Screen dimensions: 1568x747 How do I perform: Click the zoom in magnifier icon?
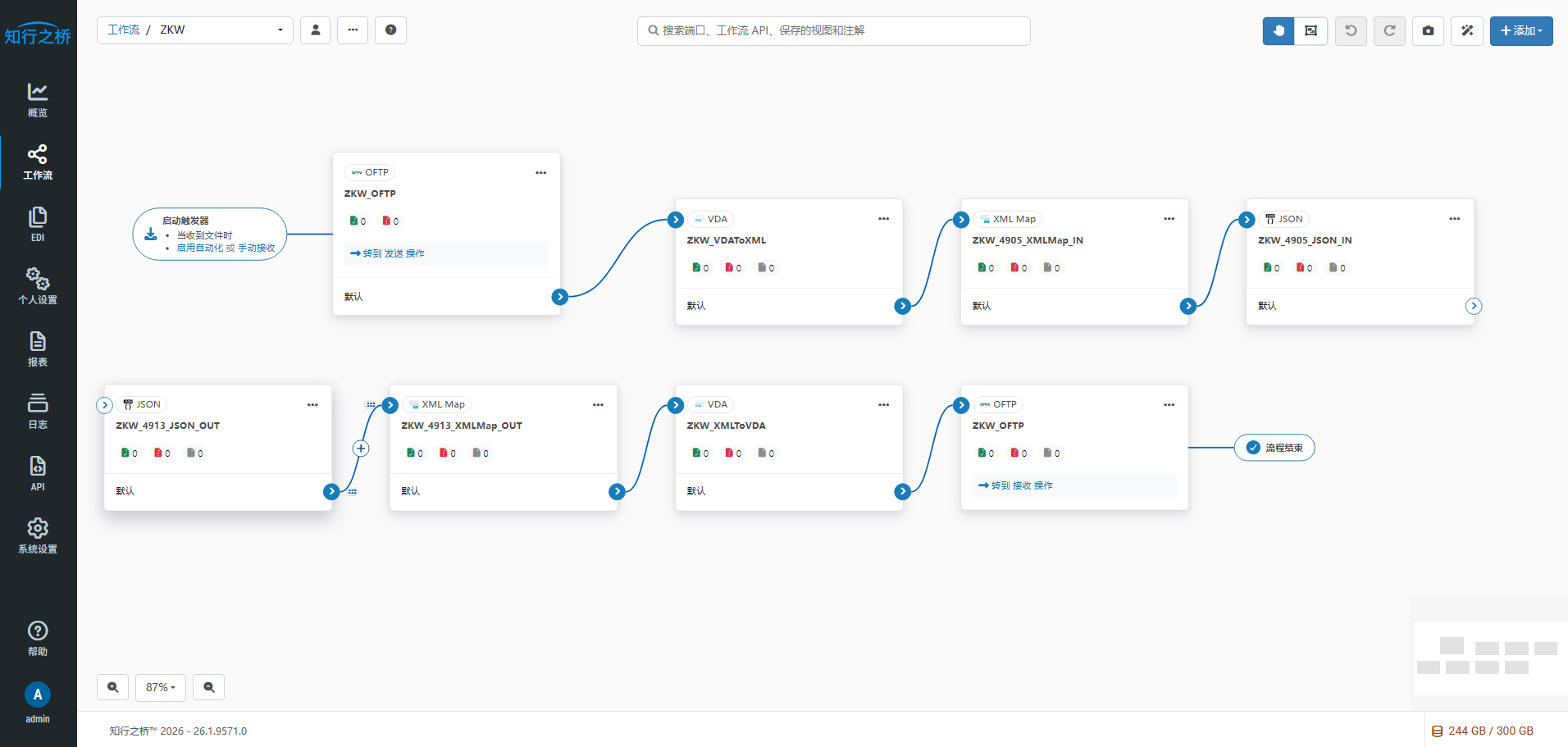(113, 687)
